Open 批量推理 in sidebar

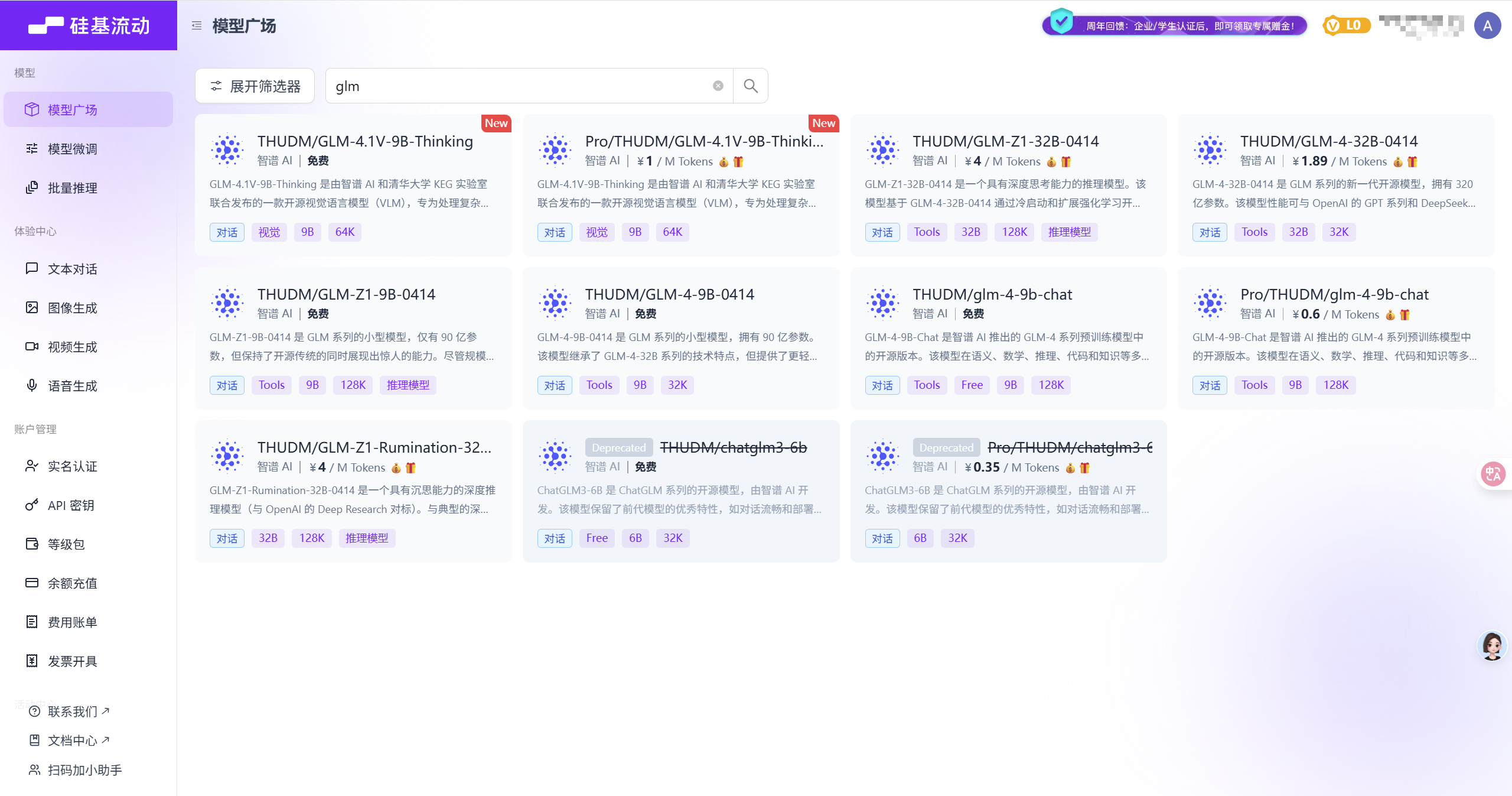[89, 188]
